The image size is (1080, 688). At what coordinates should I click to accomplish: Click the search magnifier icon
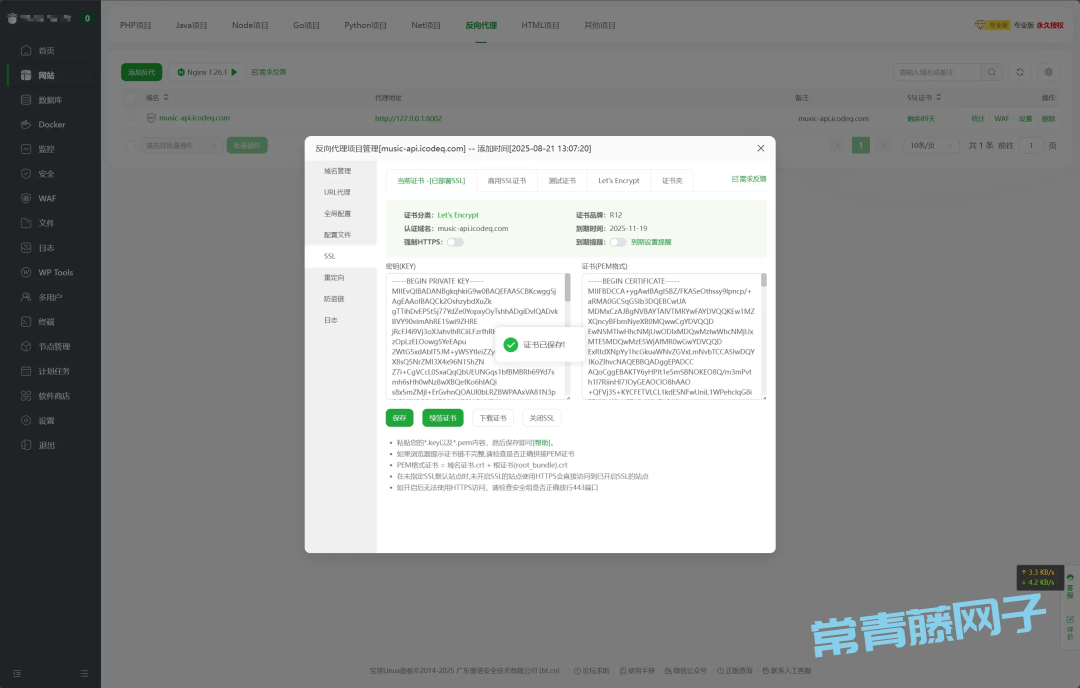tap(992, 72)
